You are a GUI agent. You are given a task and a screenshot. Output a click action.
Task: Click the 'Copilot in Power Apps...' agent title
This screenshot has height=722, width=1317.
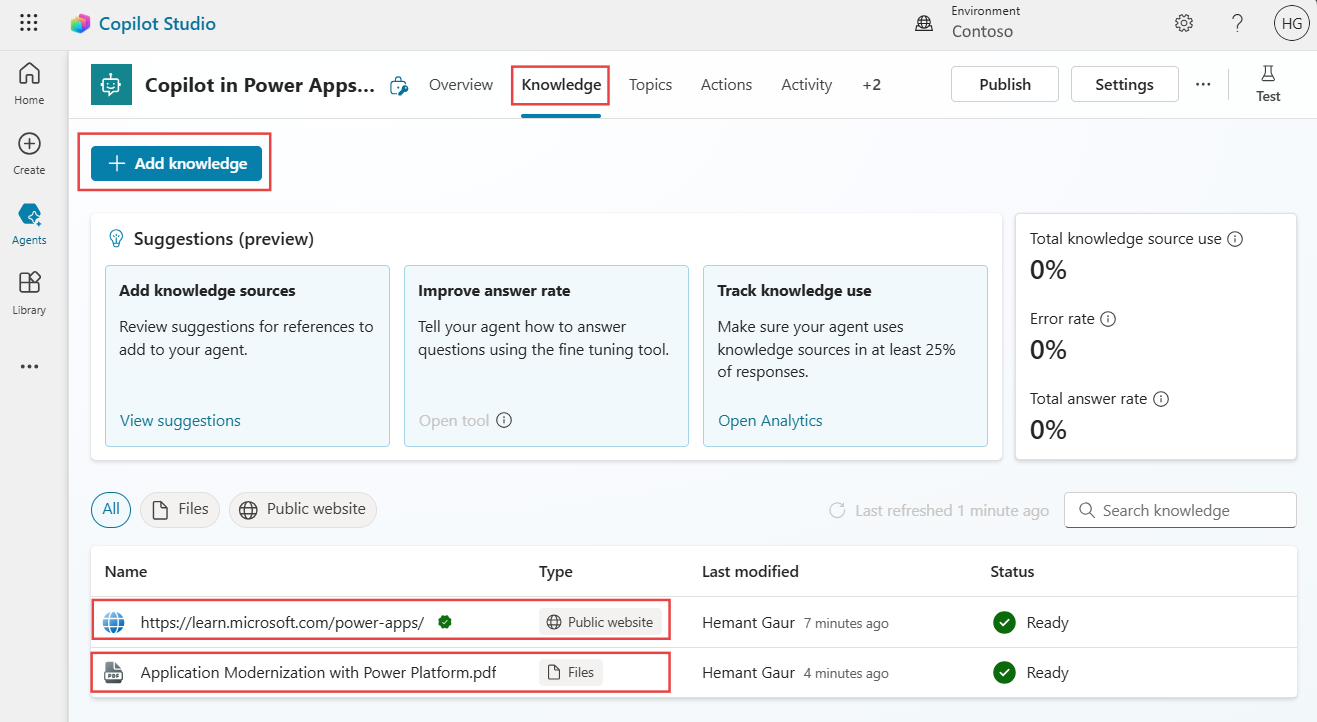260,85
